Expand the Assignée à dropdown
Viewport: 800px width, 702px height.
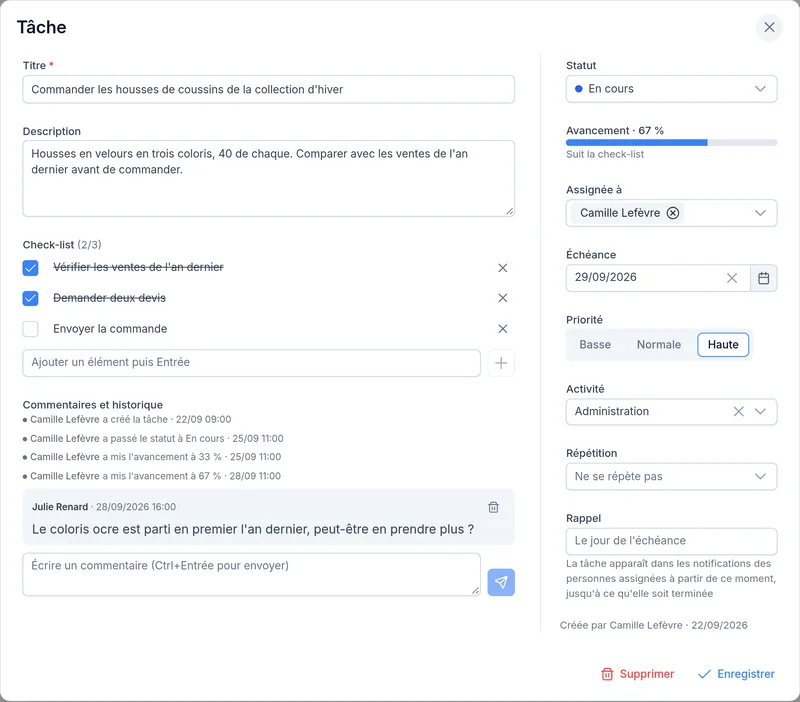point(760,213)
